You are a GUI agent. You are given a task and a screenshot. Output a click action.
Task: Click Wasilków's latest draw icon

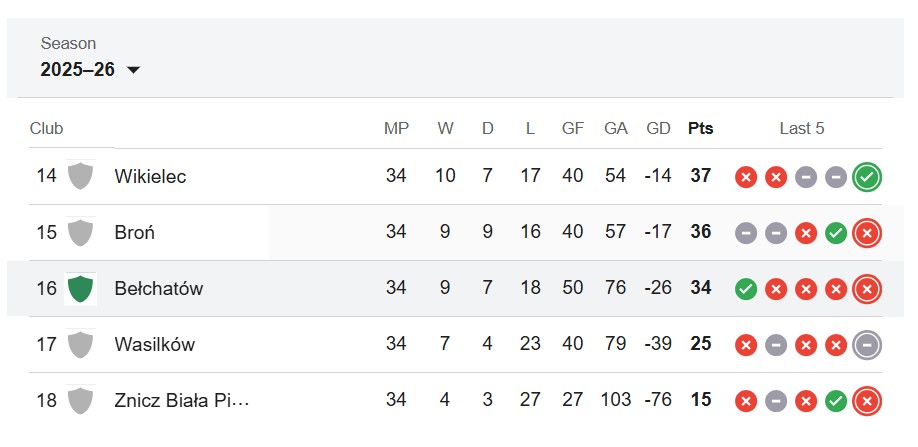(x=867, y=345)
